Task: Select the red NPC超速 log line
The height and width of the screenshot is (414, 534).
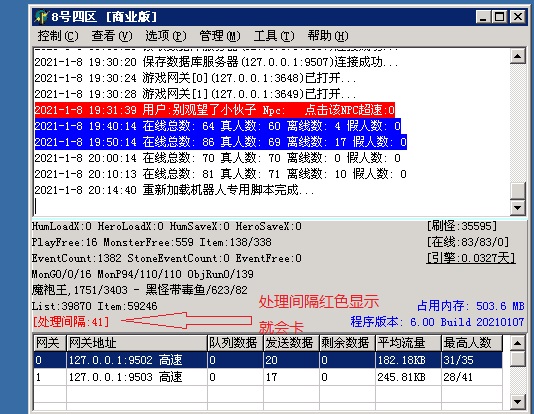Action: (215, 110)
